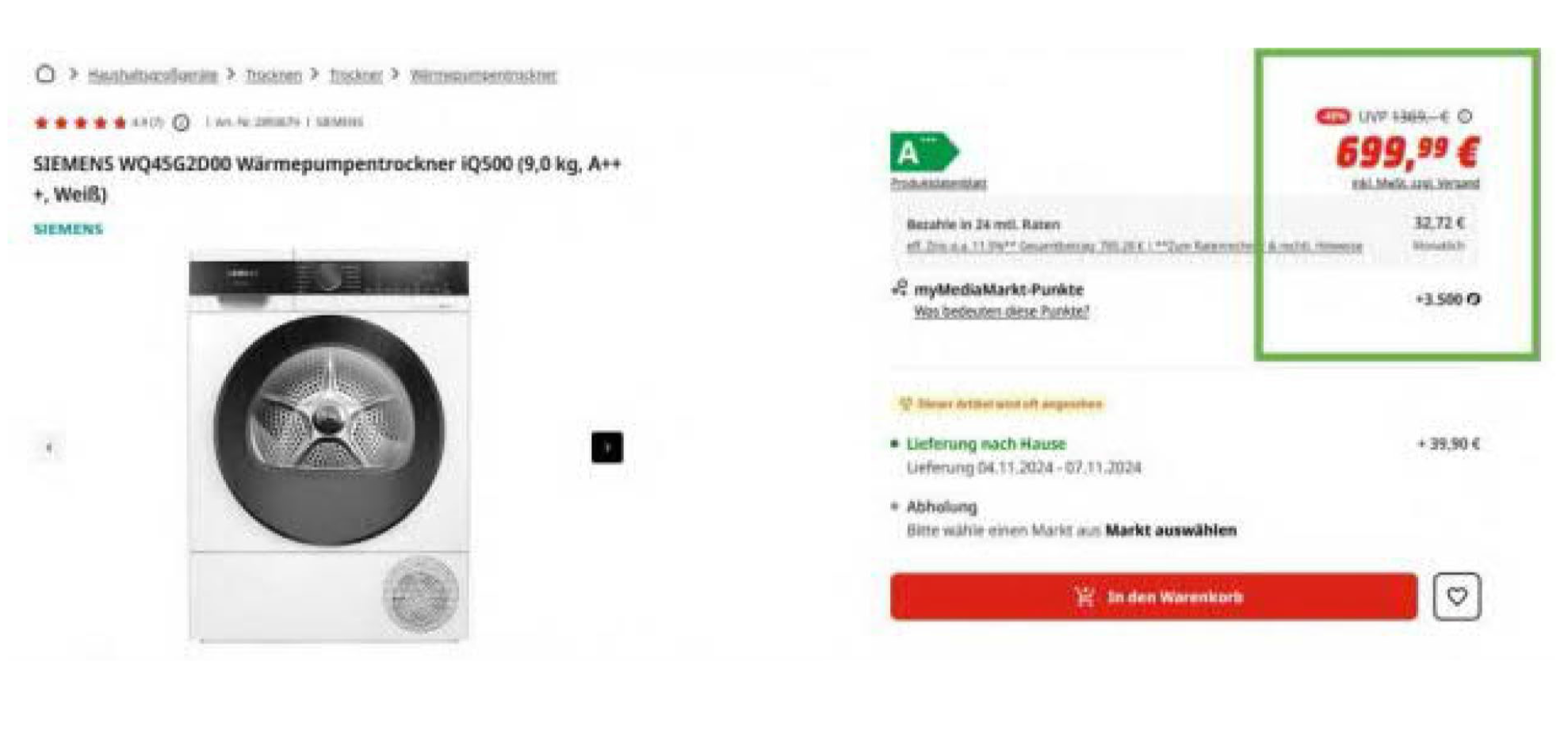Open the Produktdatenblatt link
This screenshot has width=1568, height=746.
939,183
